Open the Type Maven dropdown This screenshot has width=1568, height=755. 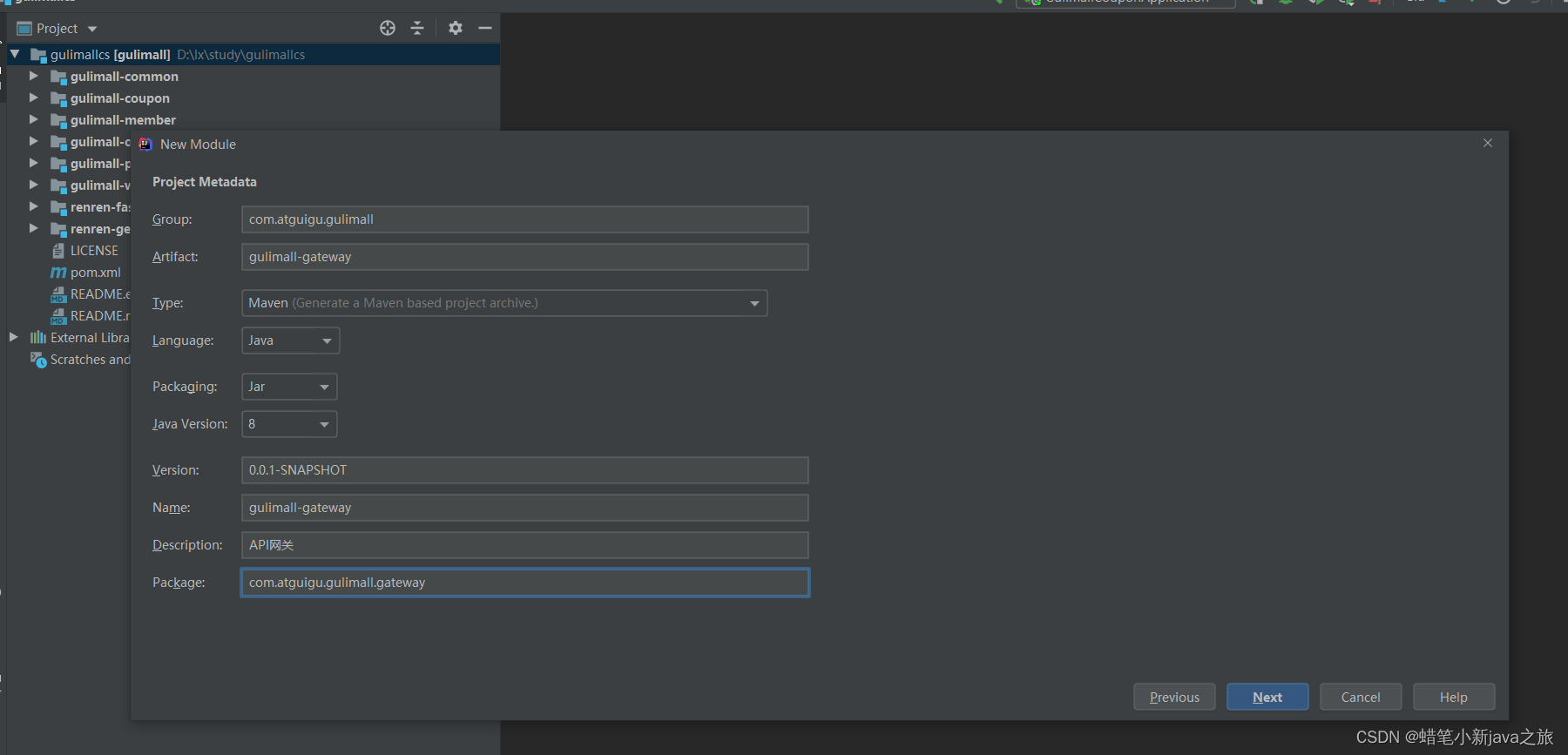pyautogui.click(x=504, y=303)
